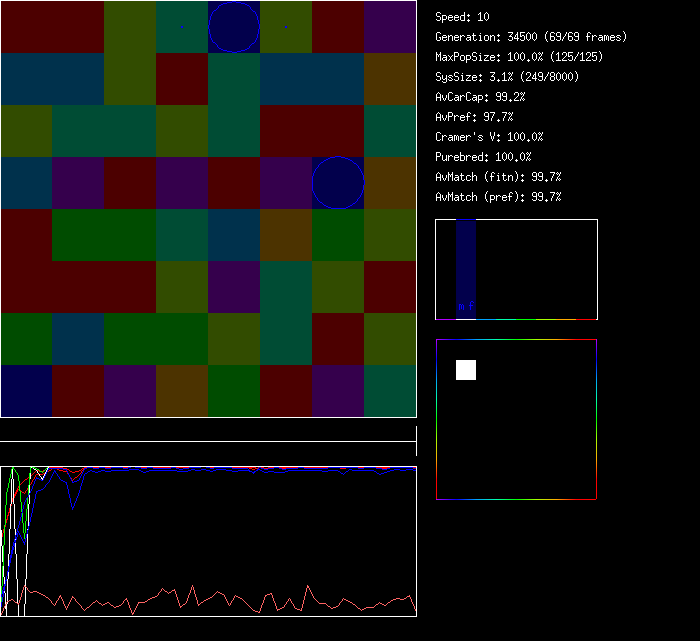Pick the navy cell in the grid's bottom-left corner

tap(26, 390)
